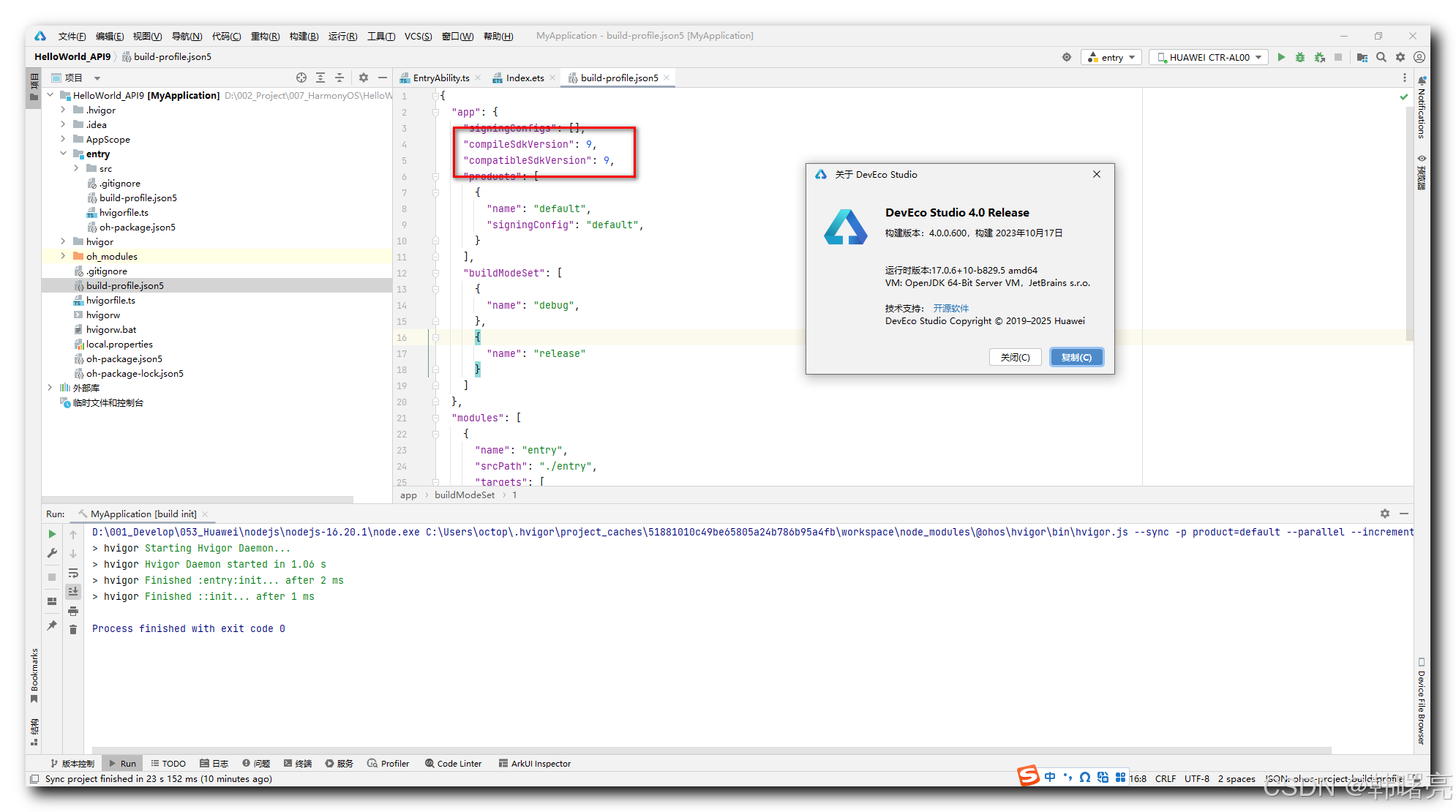The height and width of the screenshot is (812, 1456).
Task: Expand the oh_modules folder
Action: [63, 256]
